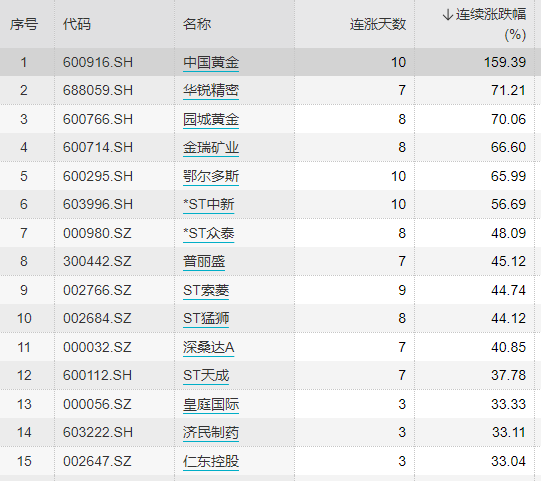Click the 名称 column header

197,24
